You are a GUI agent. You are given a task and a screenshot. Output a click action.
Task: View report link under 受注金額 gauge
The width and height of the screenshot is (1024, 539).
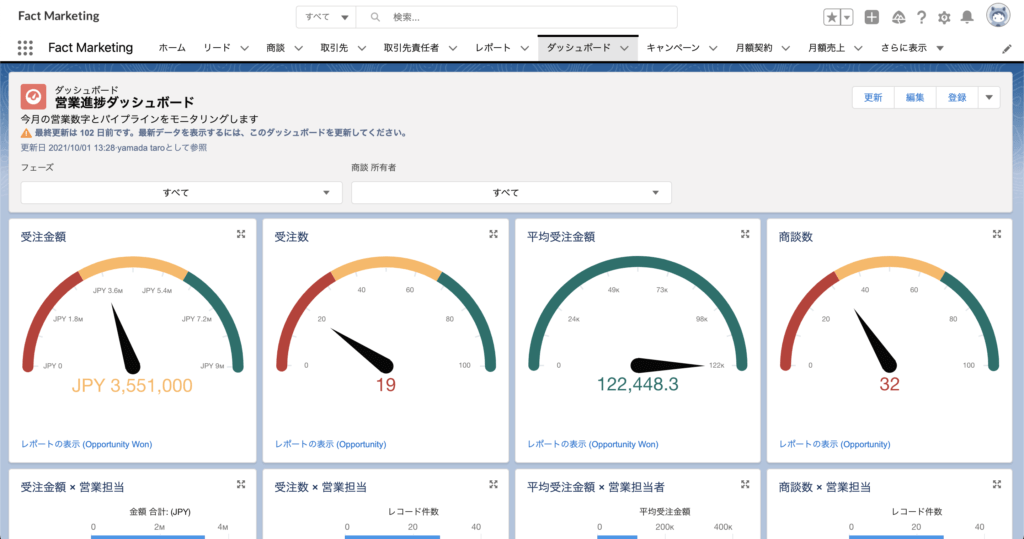click(x=86, y=444)
